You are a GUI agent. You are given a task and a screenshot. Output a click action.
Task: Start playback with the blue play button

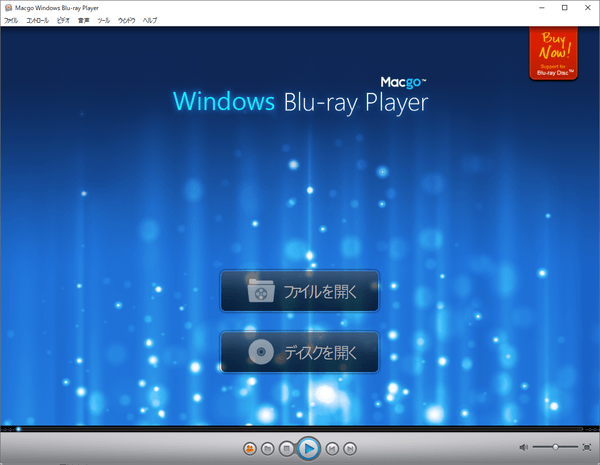coord(308,448)
